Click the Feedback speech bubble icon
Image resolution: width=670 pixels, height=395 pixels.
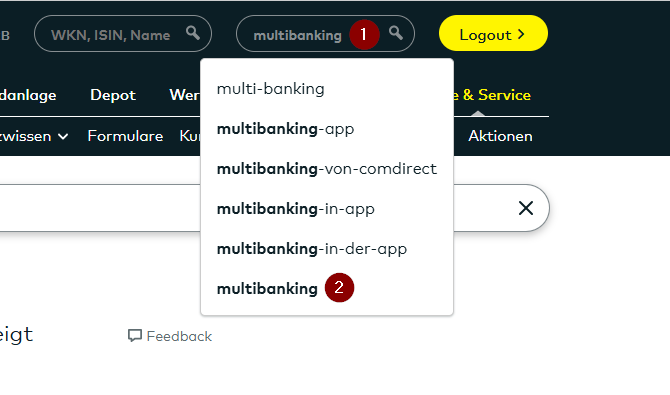pos(135,336)
